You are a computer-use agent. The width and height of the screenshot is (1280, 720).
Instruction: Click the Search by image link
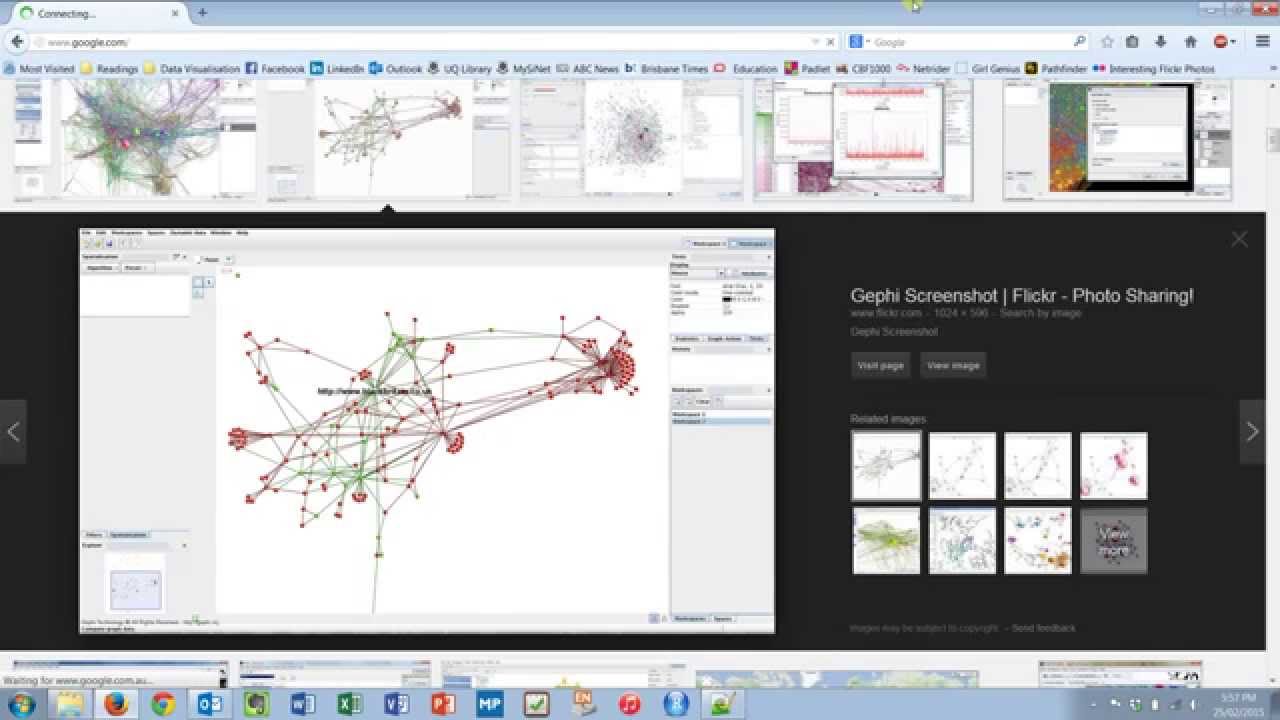point(1040,313)
